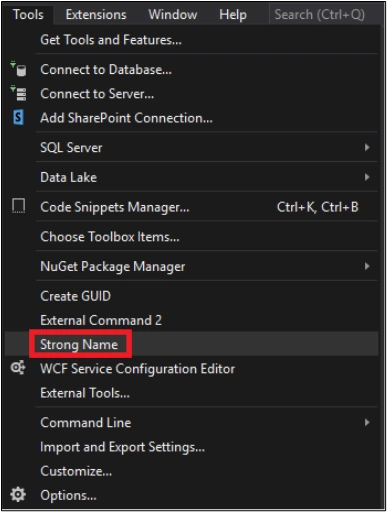Open the Help menu
Screen dimensions: 387x512
click(233, 15)
